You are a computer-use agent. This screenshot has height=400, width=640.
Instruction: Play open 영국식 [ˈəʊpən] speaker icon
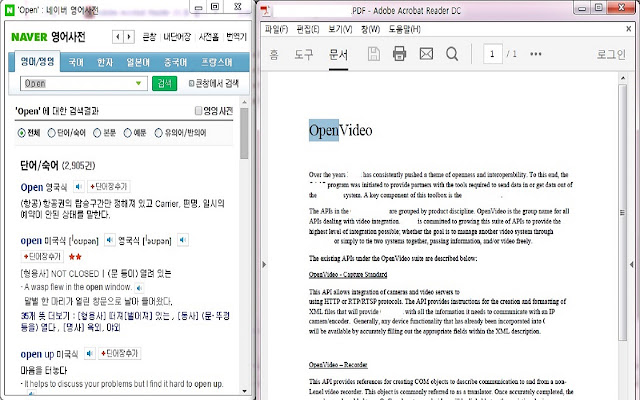tap(182, 240)
